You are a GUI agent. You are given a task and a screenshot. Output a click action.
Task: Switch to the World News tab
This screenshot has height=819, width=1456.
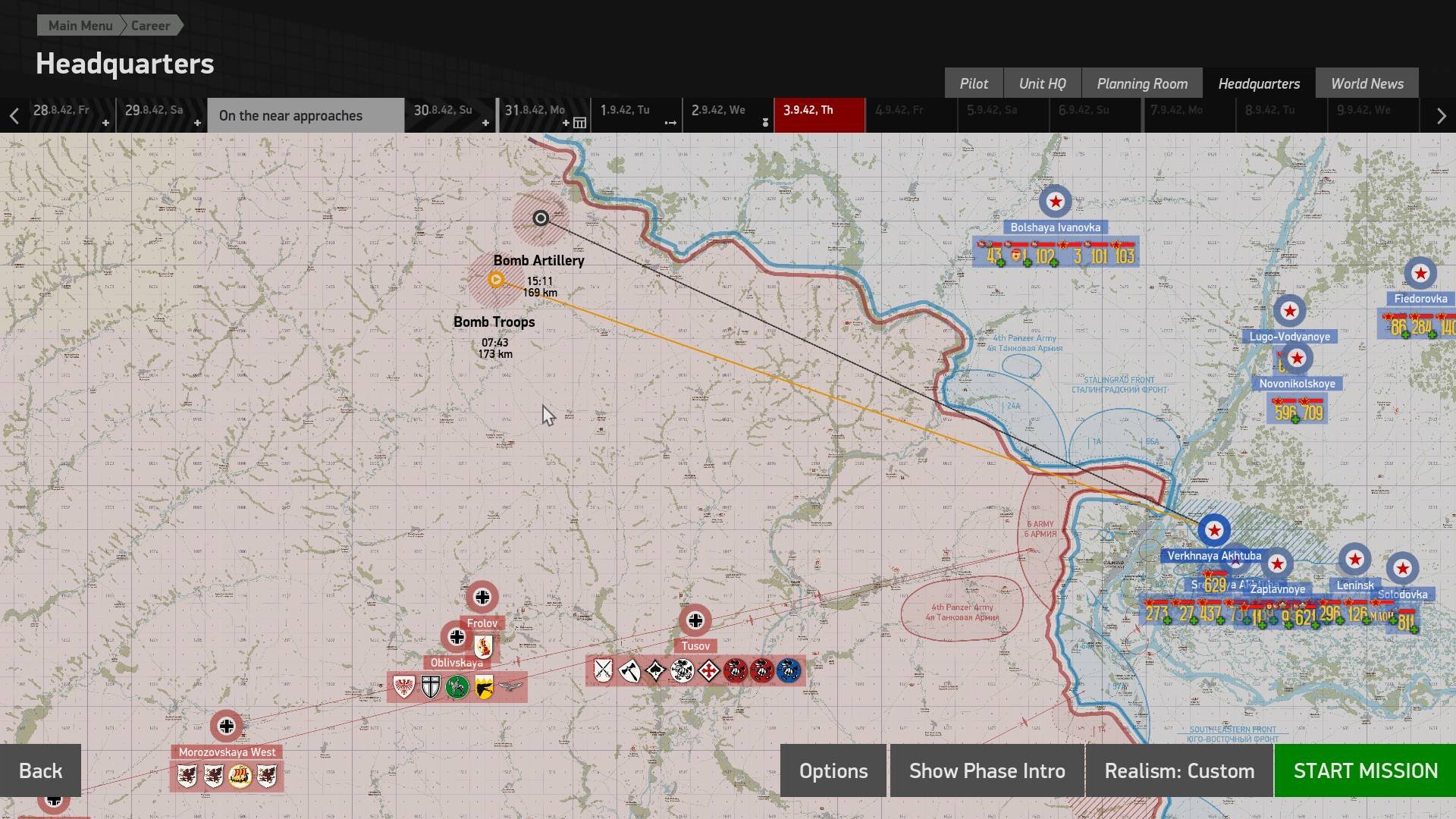click(1367, 83)
